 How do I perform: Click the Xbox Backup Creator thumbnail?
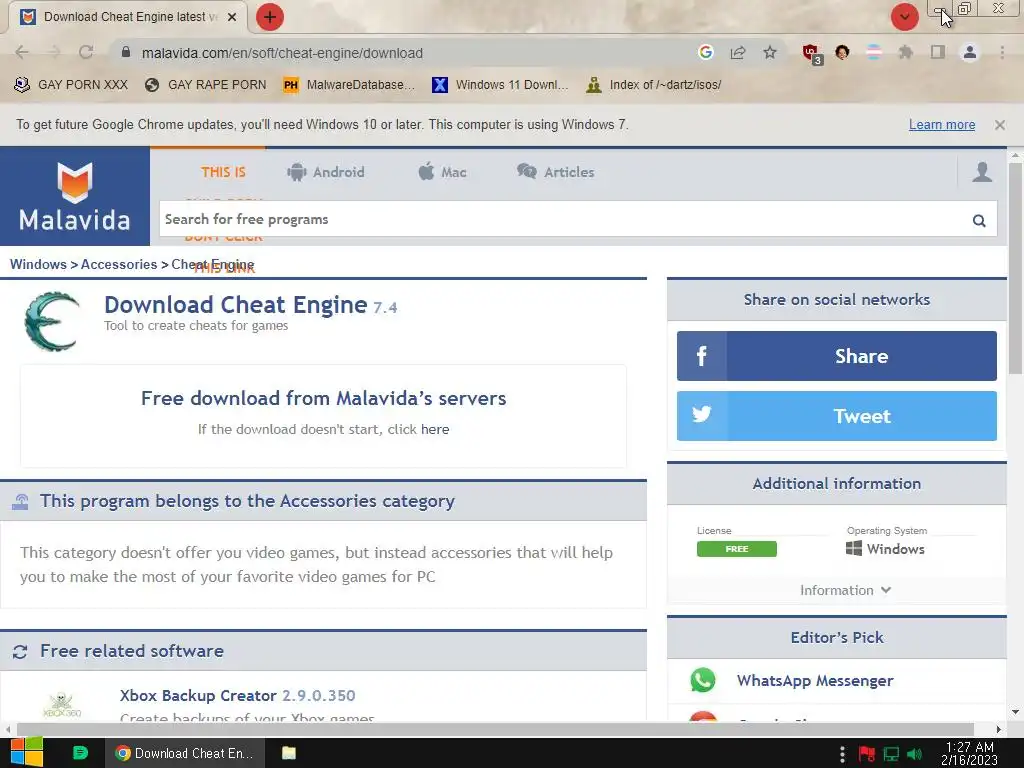(62, 704)
